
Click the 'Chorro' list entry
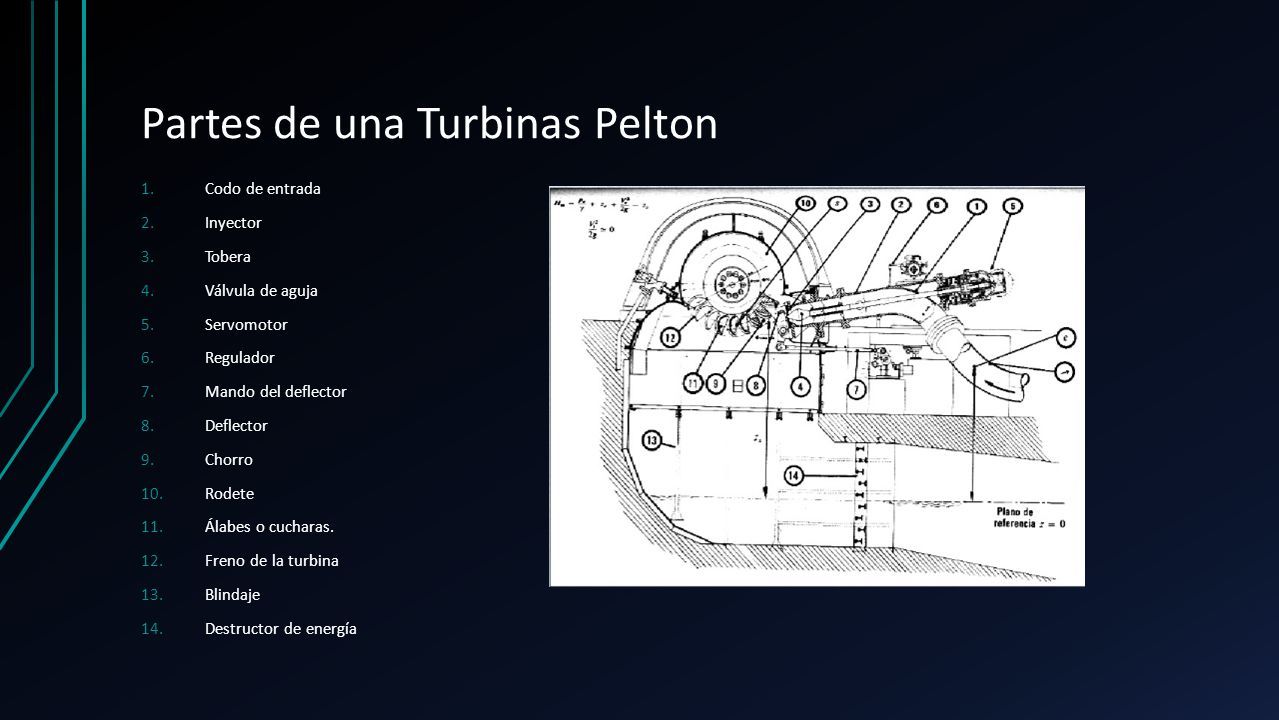(229, 460)
